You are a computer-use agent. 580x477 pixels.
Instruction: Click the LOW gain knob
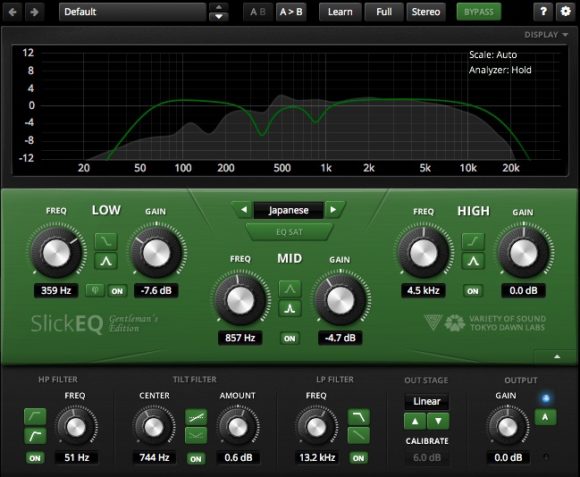point(156,253)
